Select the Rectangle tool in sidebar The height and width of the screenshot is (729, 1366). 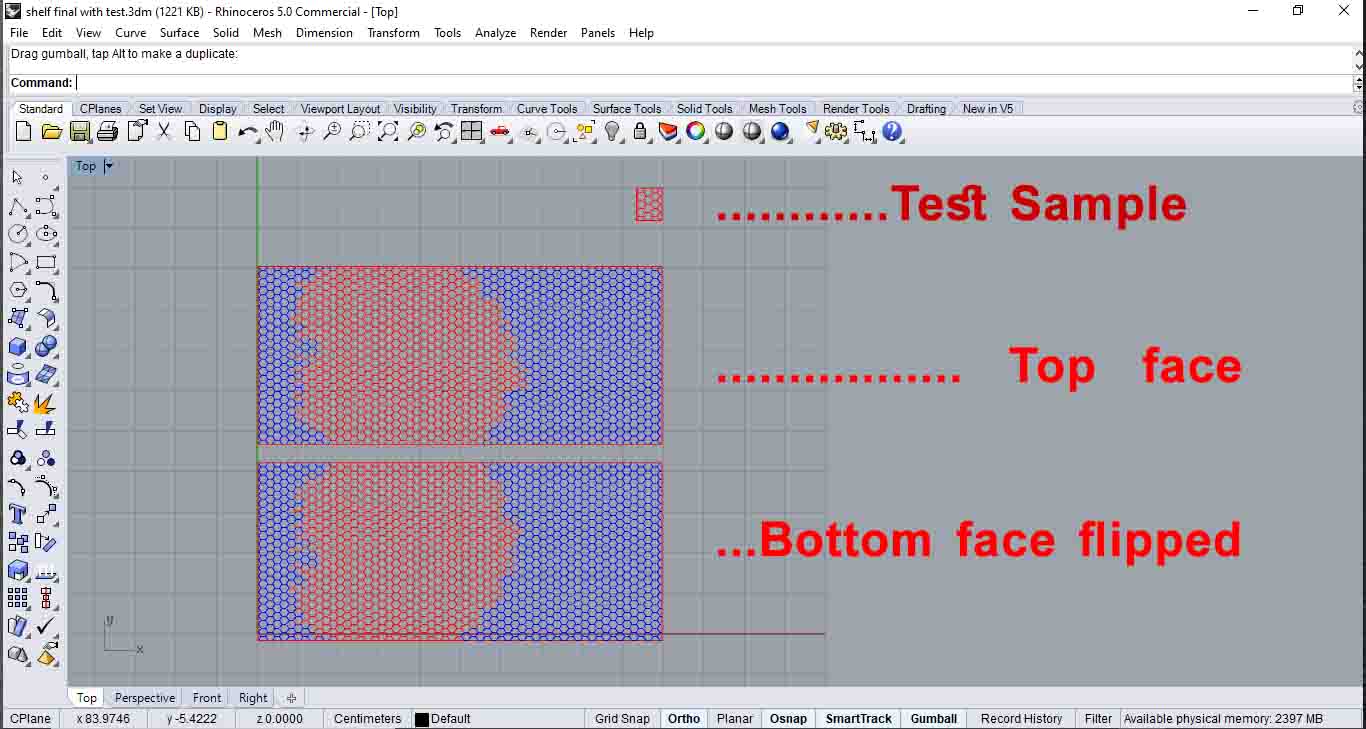click(x=46, y=262)
